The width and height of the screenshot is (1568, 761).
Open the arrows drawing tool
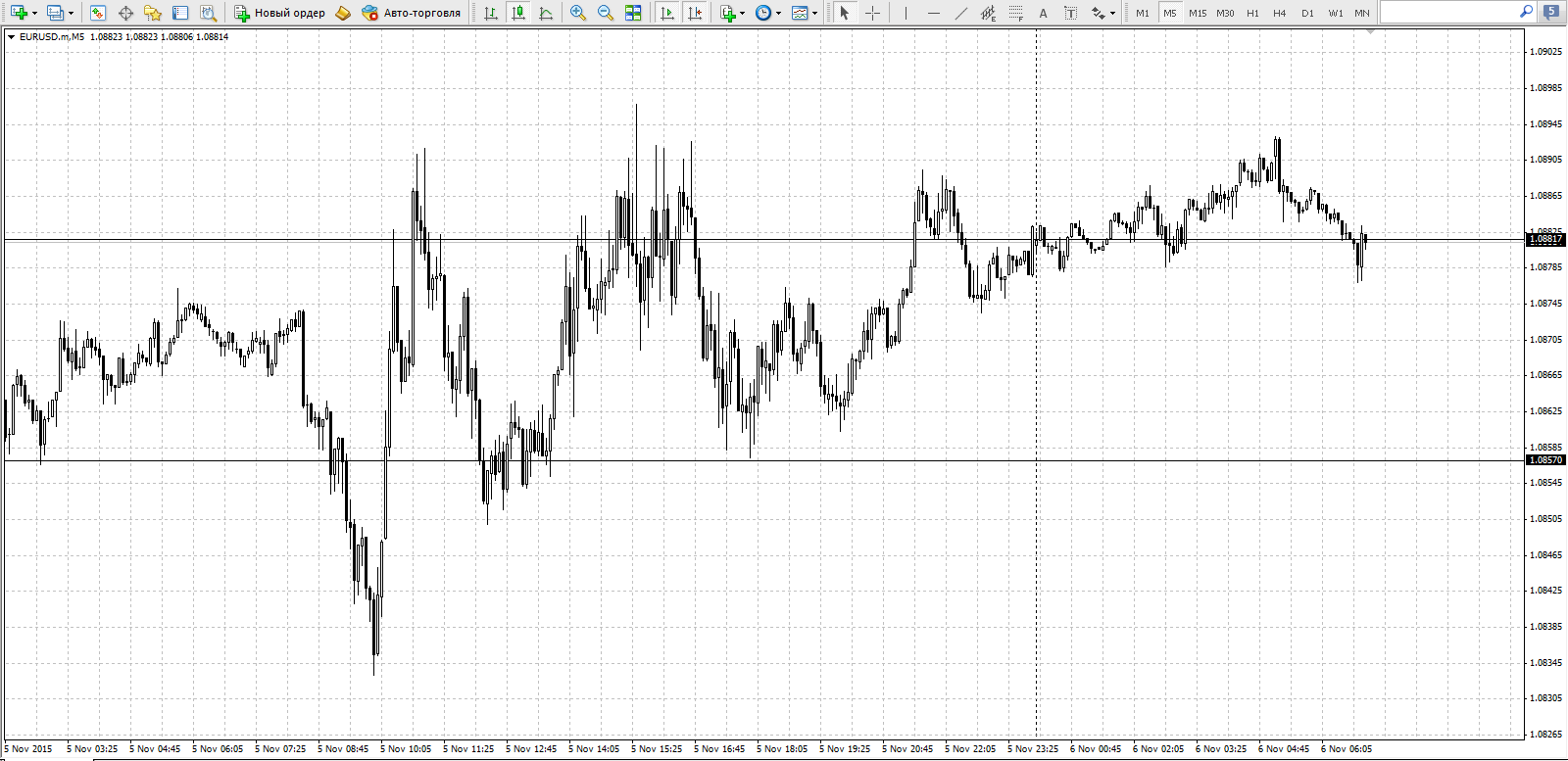[x=1099, y=13]
